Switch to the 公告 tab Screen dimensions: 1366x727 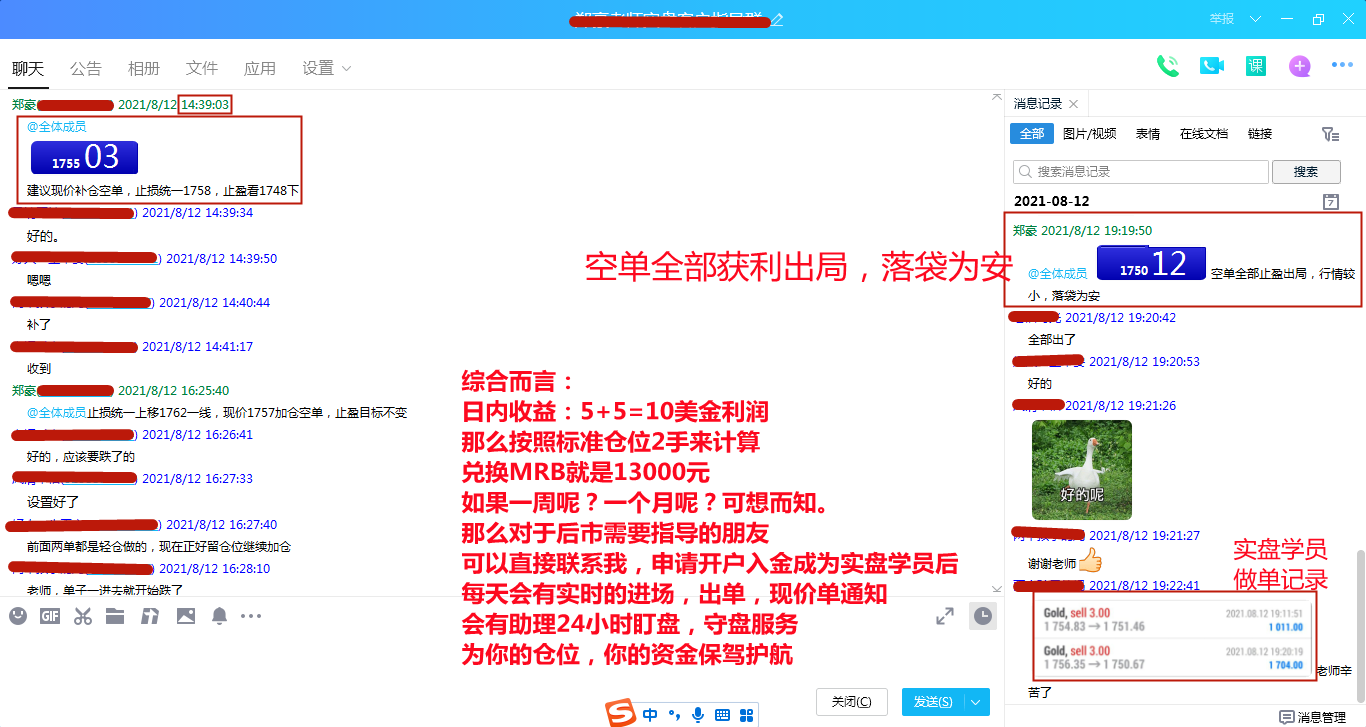point(86,68)
